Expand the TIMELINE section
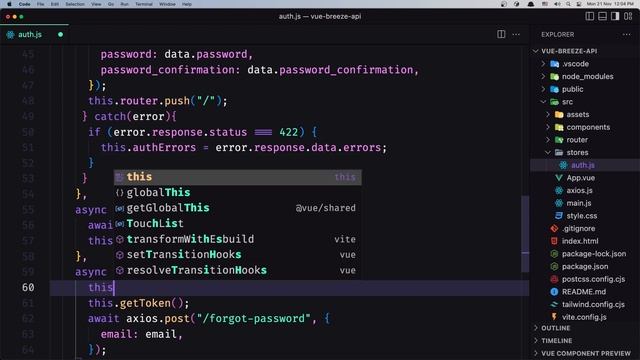This screenshot has height=360, width=640. click(x=536, y=340)
